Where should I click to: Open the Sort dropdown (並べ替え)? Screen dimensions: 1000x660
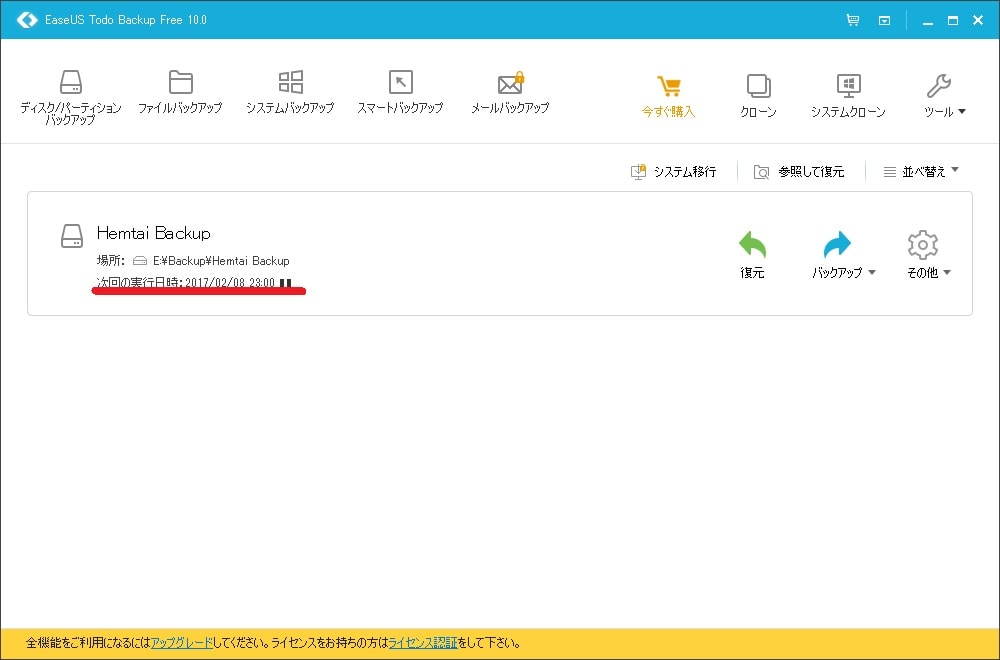pyautogui.click(x=921, y=171)
